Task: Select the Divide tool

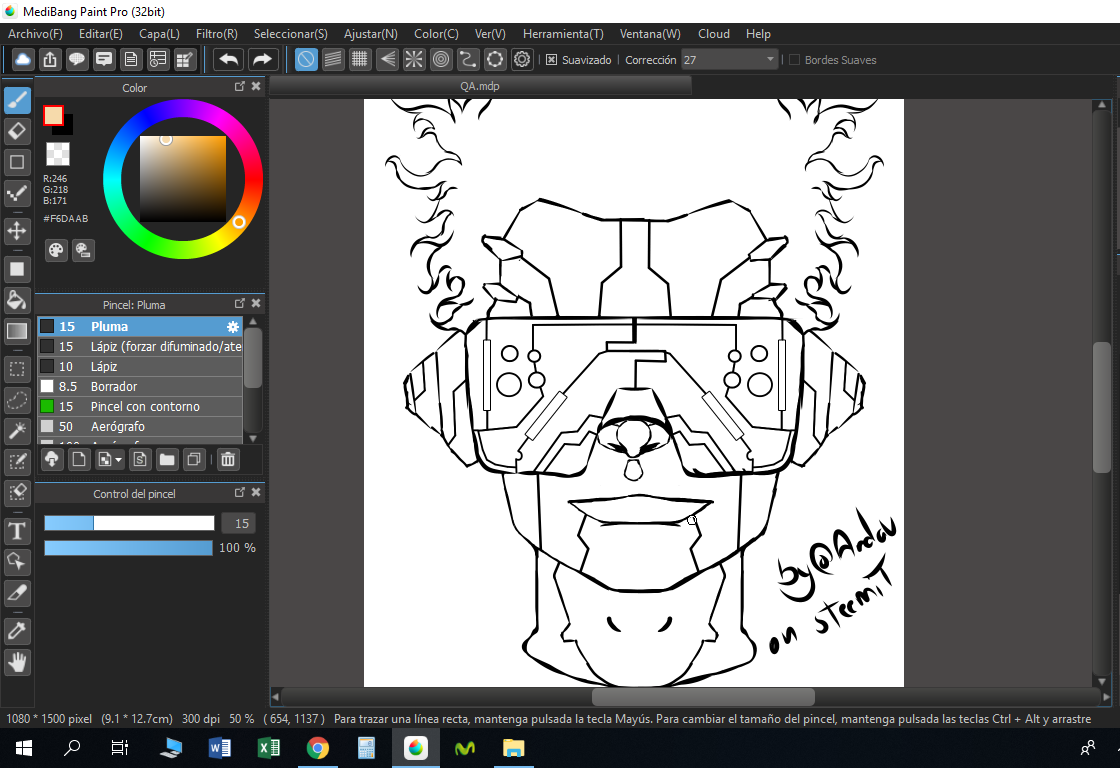Action: pos(17,592)
